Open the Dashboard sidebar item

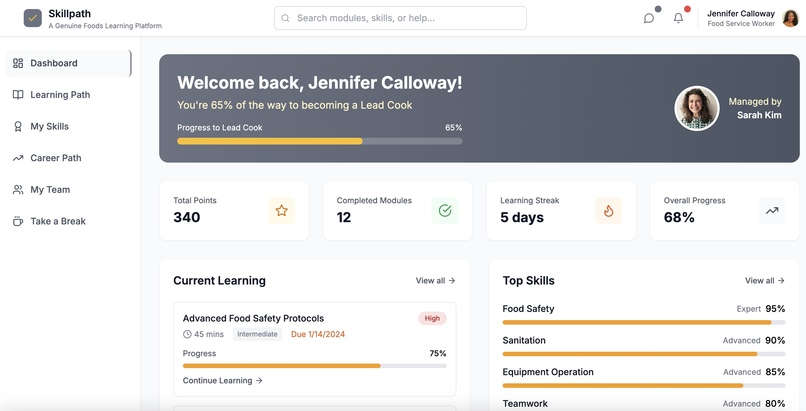[x=68, y=63]
